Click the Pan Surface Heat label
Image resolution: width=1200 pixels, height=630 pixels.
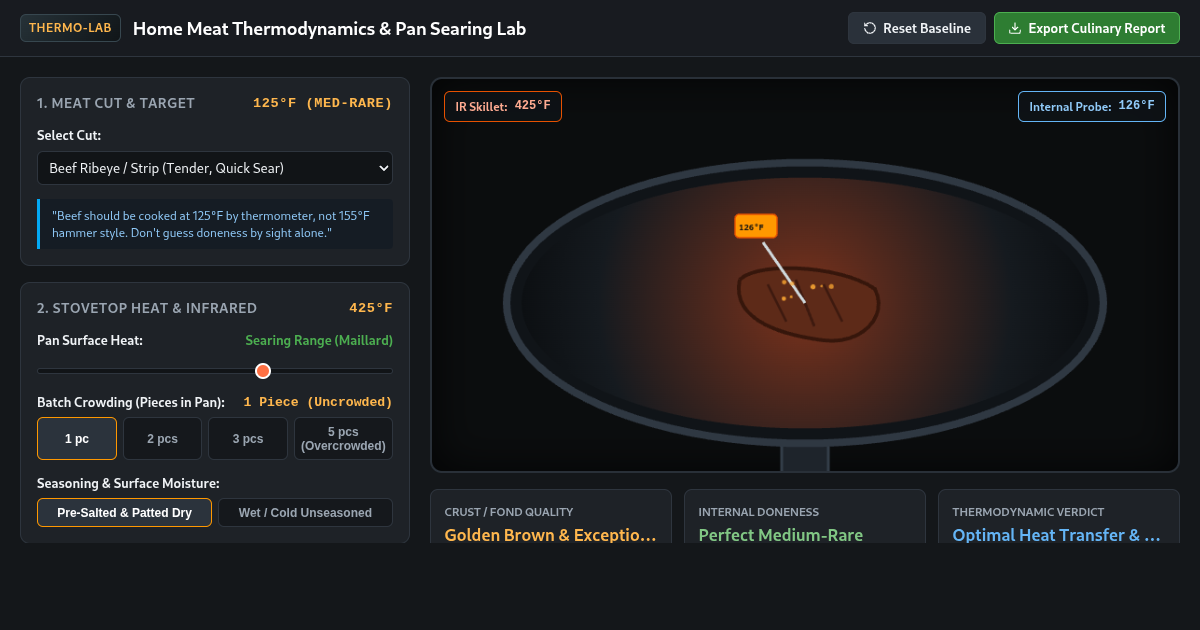tap(90, 340)
